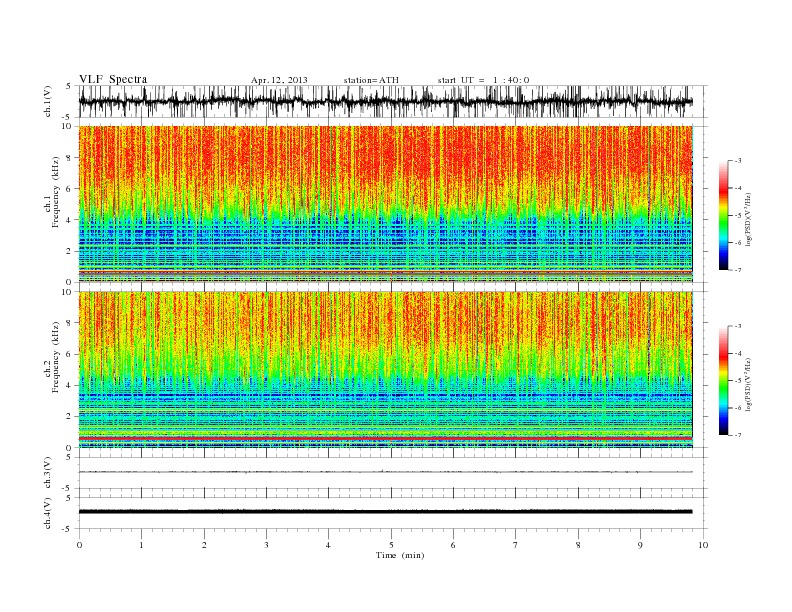The height and width of the screenshot is (612, 792).
Task: Click the ch.2 spectrogram "6" kHz tick label
Action: coord(69,354)
